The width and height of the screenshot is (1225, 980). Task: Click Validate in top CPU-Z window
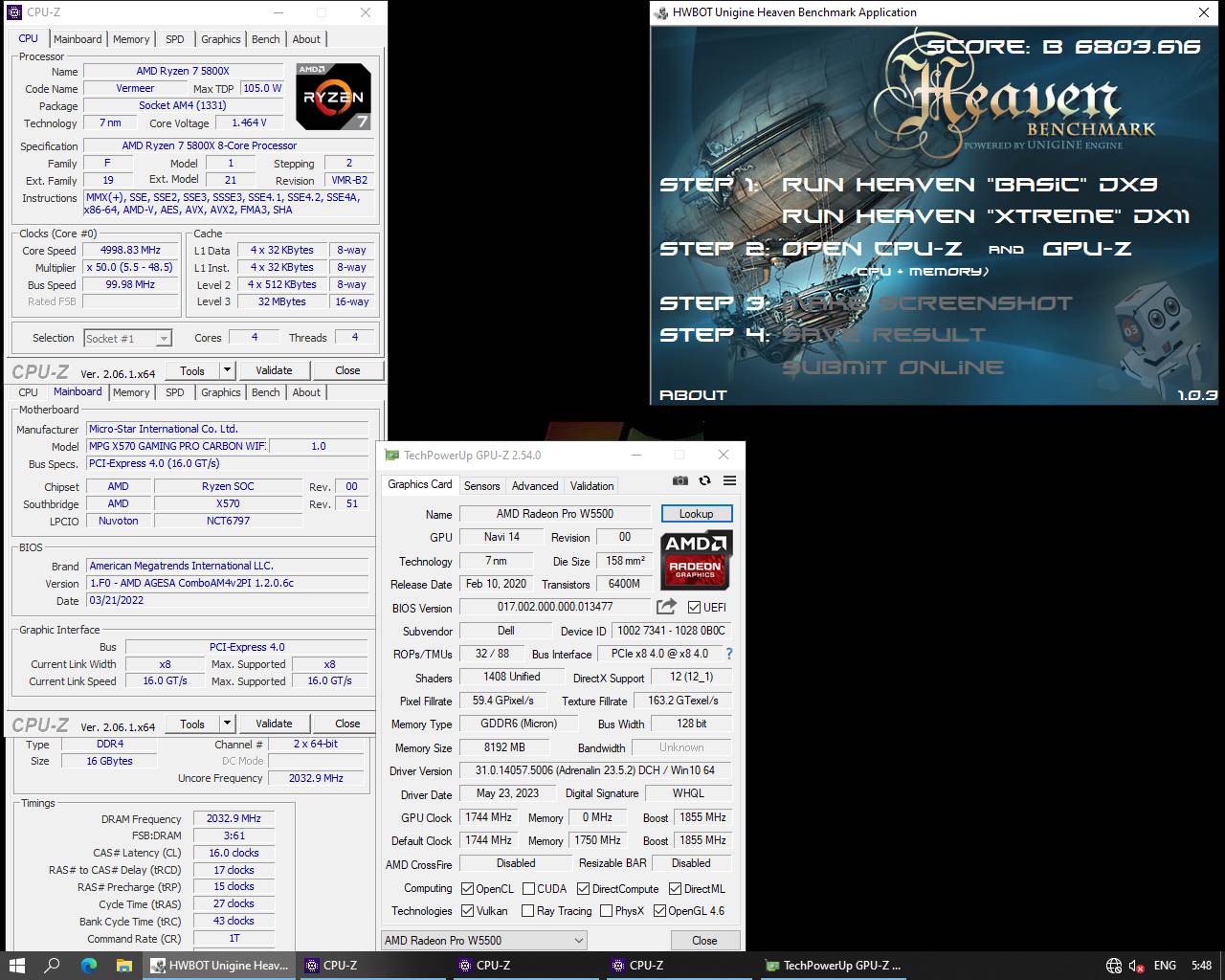(x=274, y=370)
